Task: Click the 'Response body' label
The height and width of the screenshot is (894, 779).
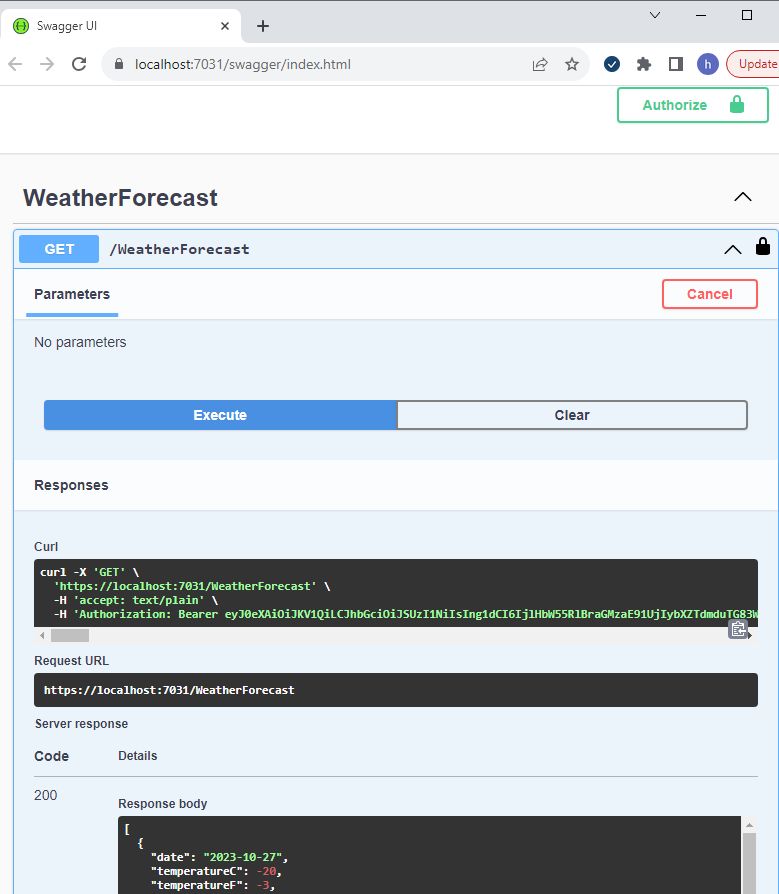Action: pyautogui.click(x=163, y=804)
